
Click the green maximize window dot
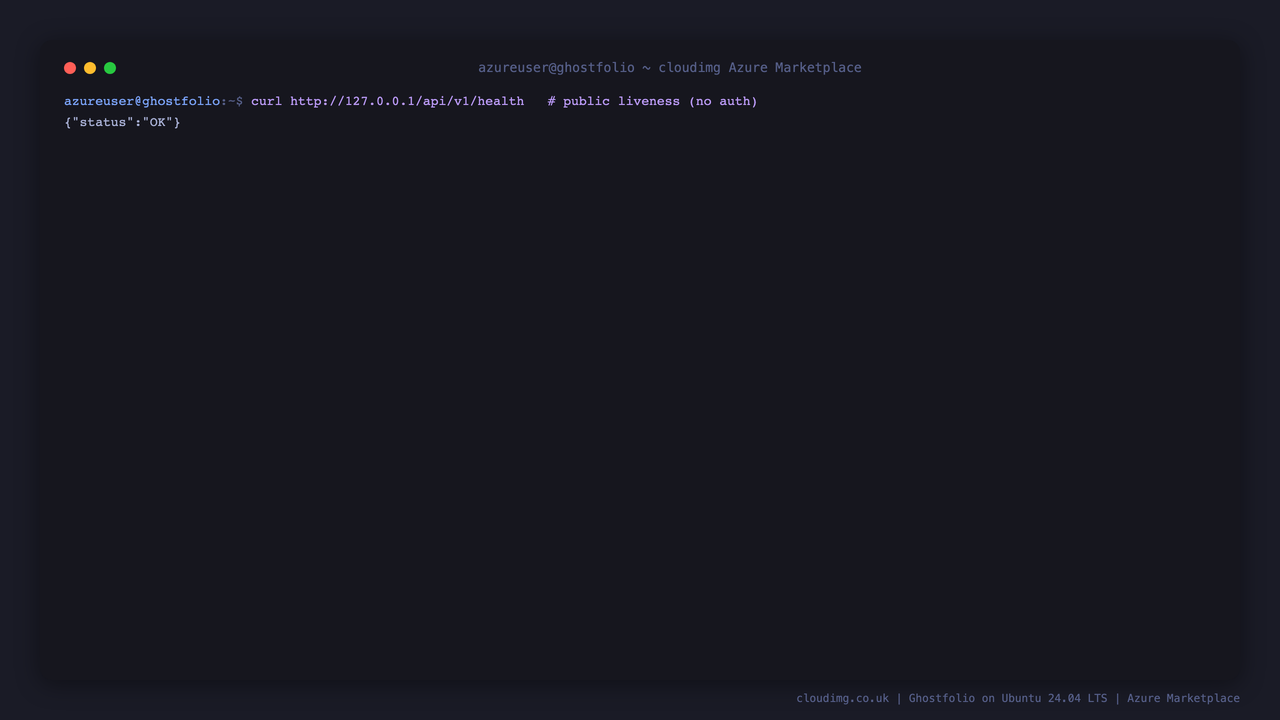pyautogui.click(x=110, y=68)
